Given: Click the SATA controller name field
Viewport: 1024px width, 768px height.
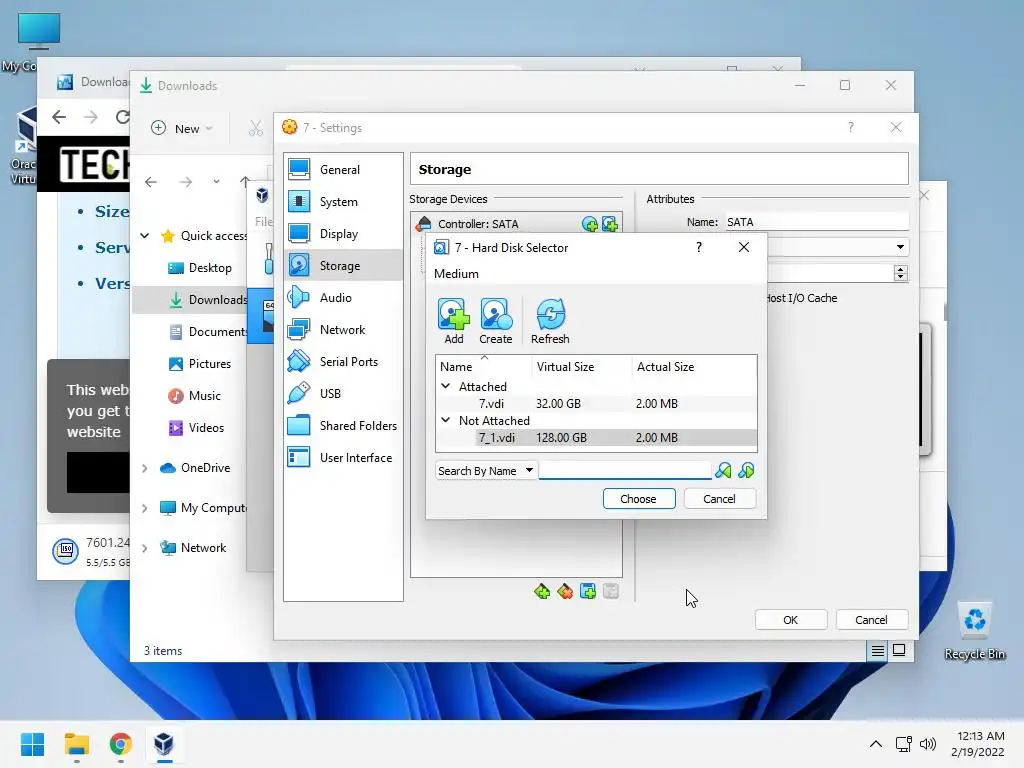Looking at the screenshot, I should [x=816, y=222].
